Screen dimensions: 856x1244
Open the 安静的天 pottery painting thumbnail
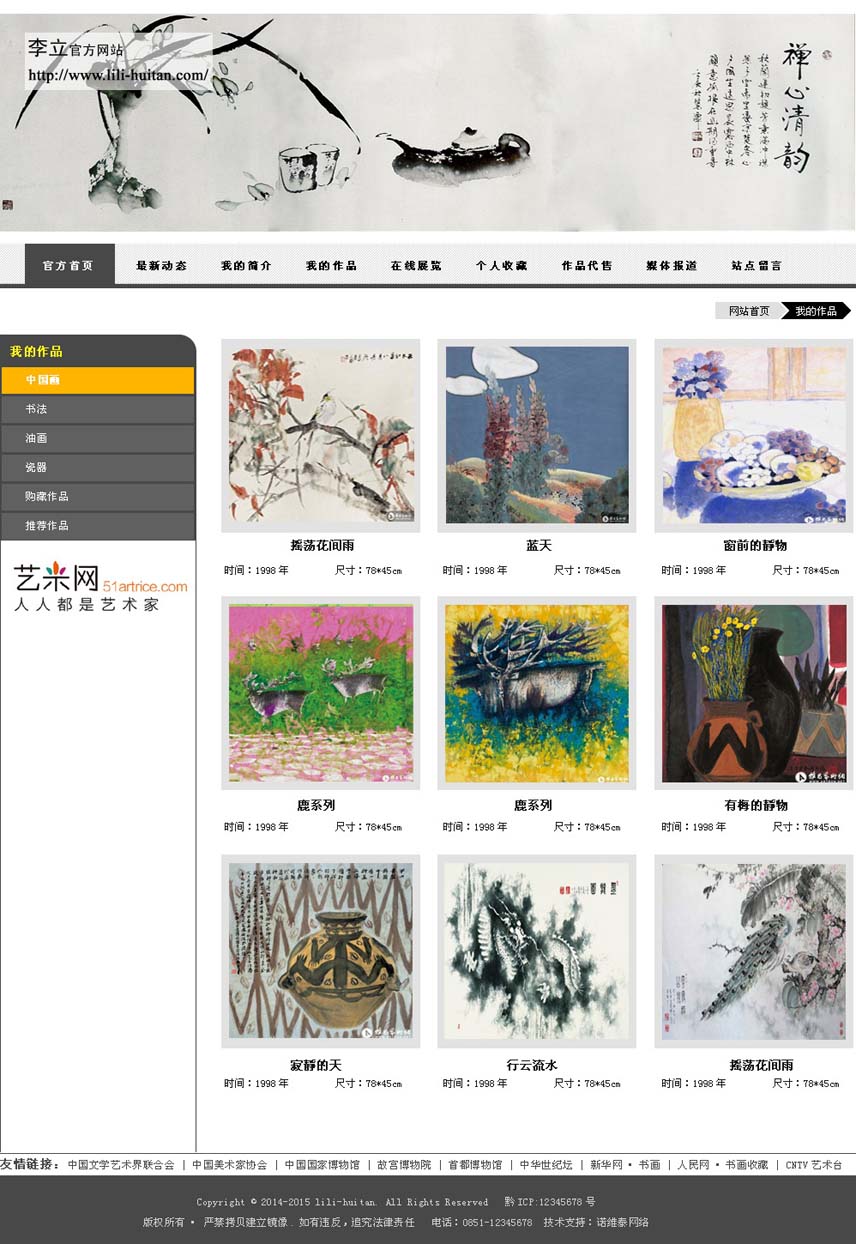[x=320, y=951]
